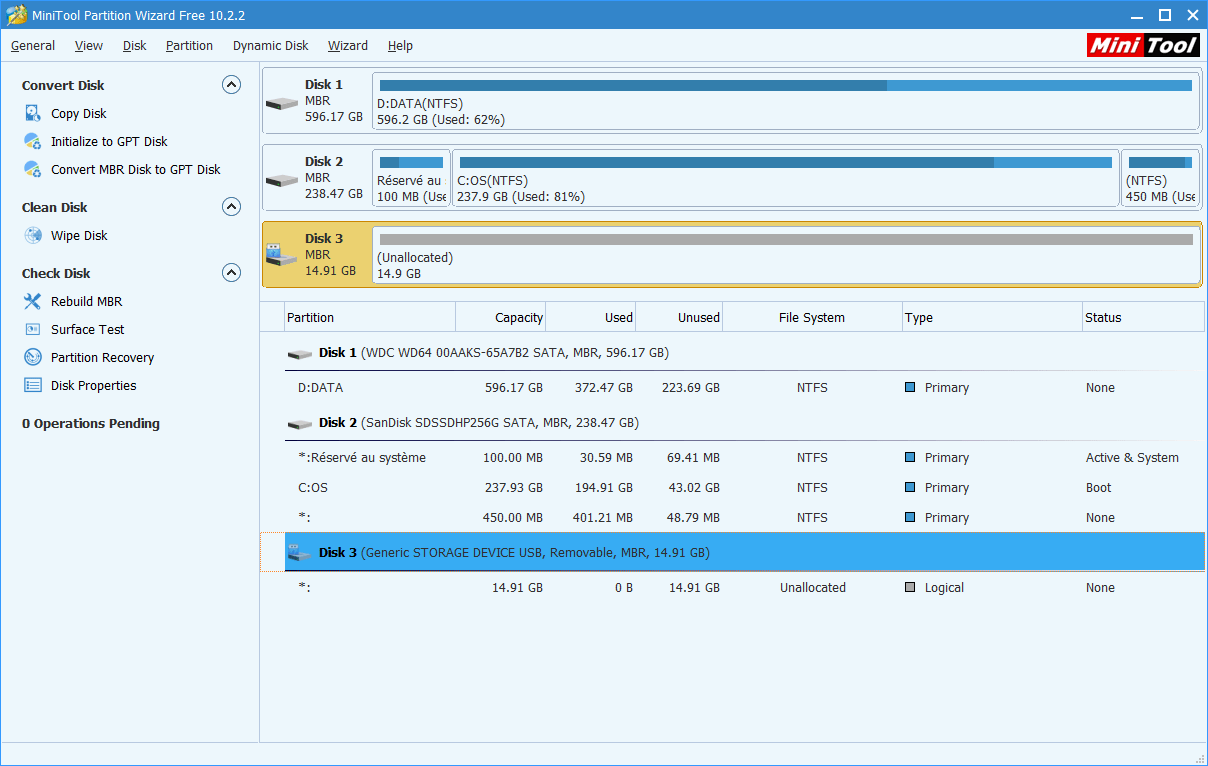This screenshot has width=1208, height=766.
Task: Click the 0 Operations Pending label
Action: pyautogui.click(x=91, y=423)
